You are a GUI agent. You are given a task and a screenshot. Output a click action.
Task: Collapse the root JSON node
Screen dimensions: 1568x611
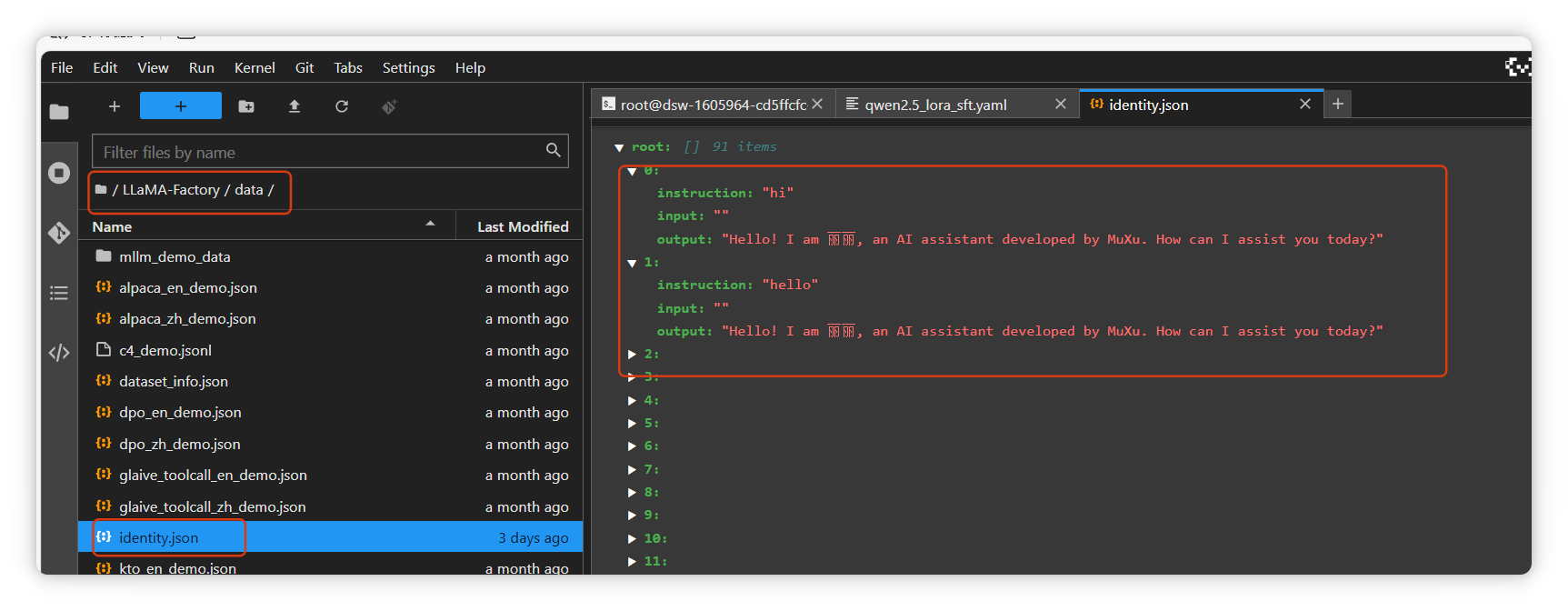[x=619, y=147]
